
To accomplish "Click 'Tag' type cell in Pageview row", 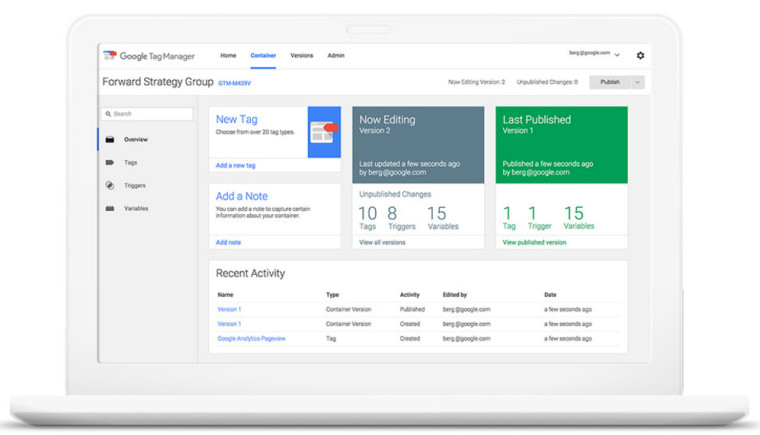I will click(331, 338).
